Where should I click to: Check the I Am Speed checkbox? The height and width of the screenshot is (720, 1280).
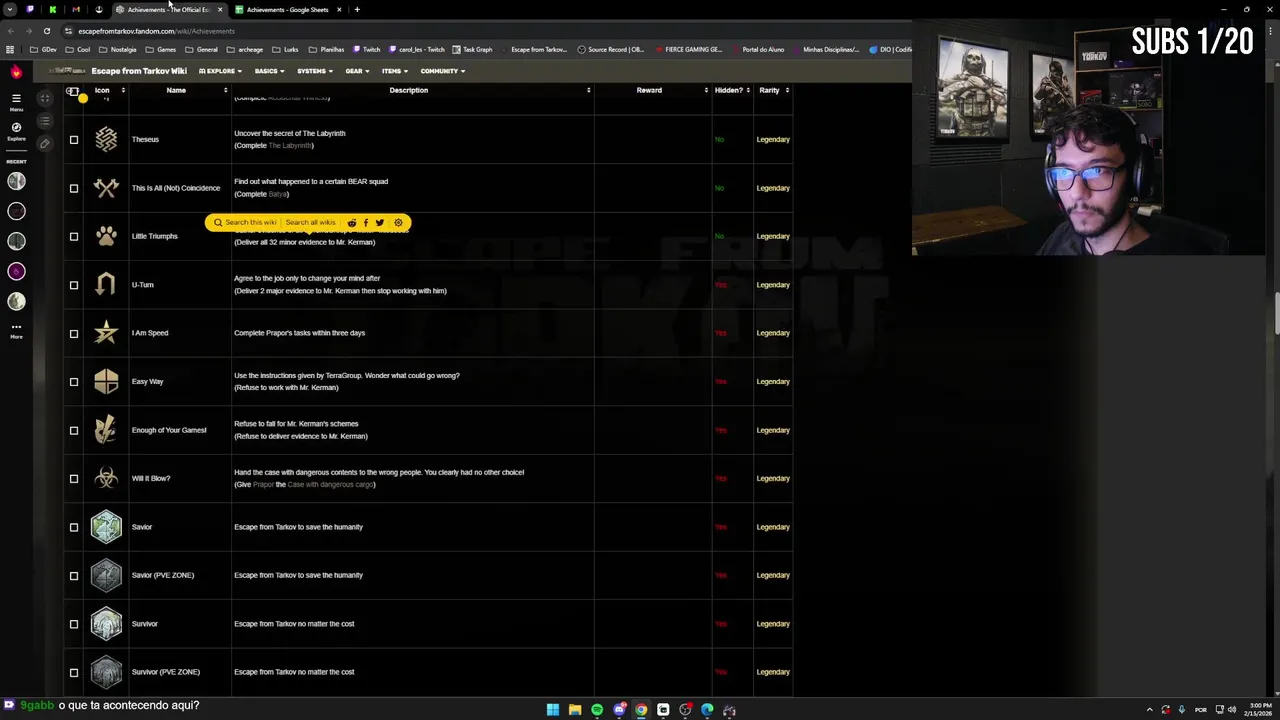click(74, 334)
